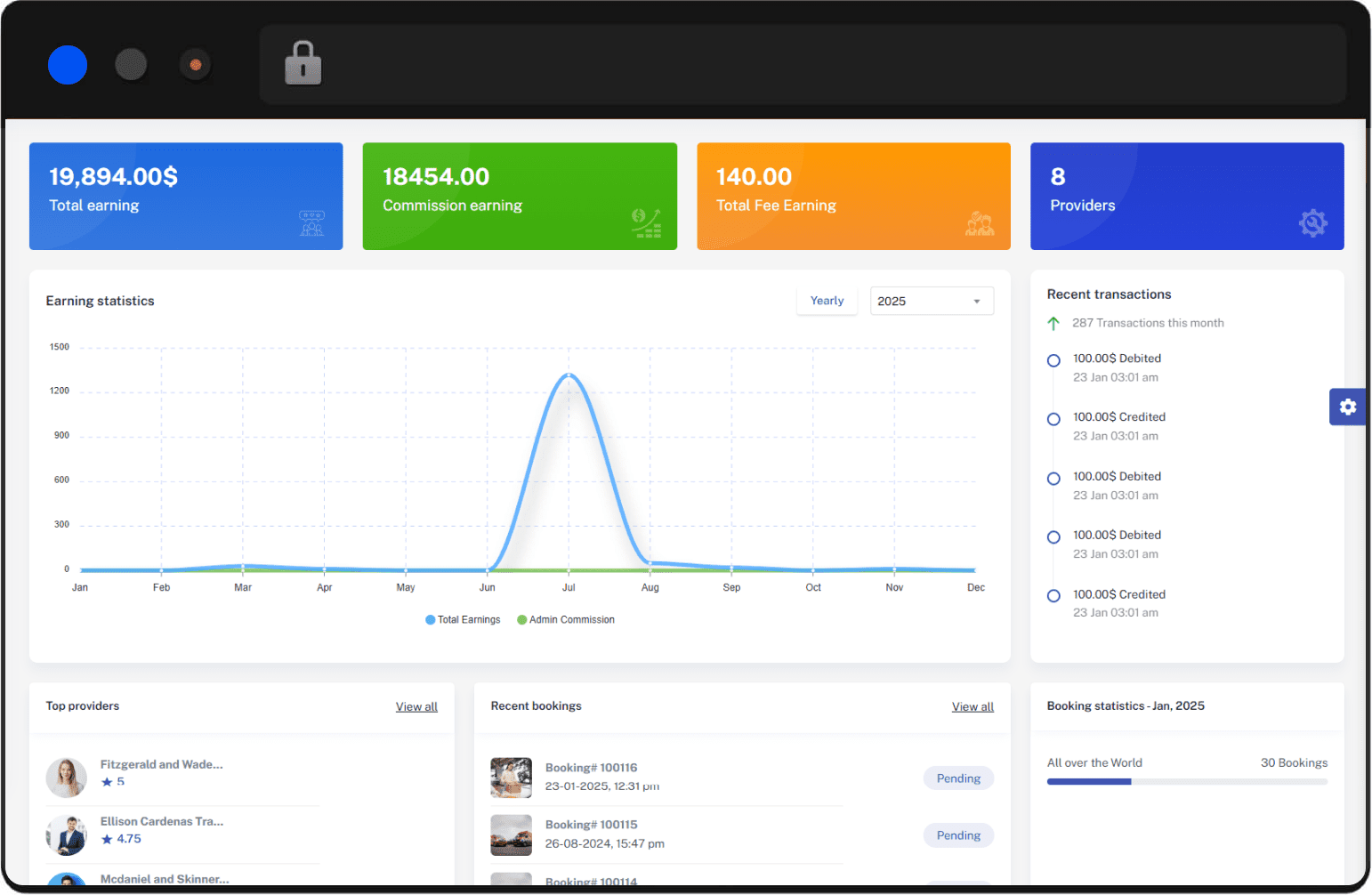Click the All over the World progress bar
Image resolution: width=1372 pixels, height=895 pixels.
click(x=1186, y=782)
